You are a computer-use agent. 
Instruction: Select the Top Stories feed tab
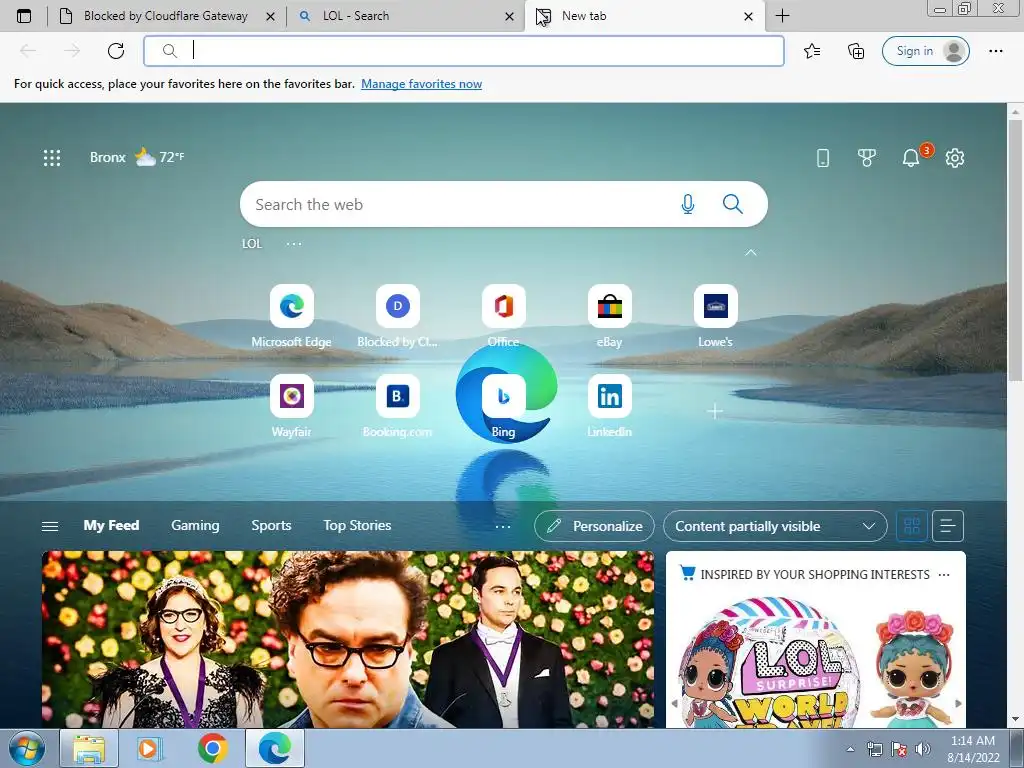357,526
